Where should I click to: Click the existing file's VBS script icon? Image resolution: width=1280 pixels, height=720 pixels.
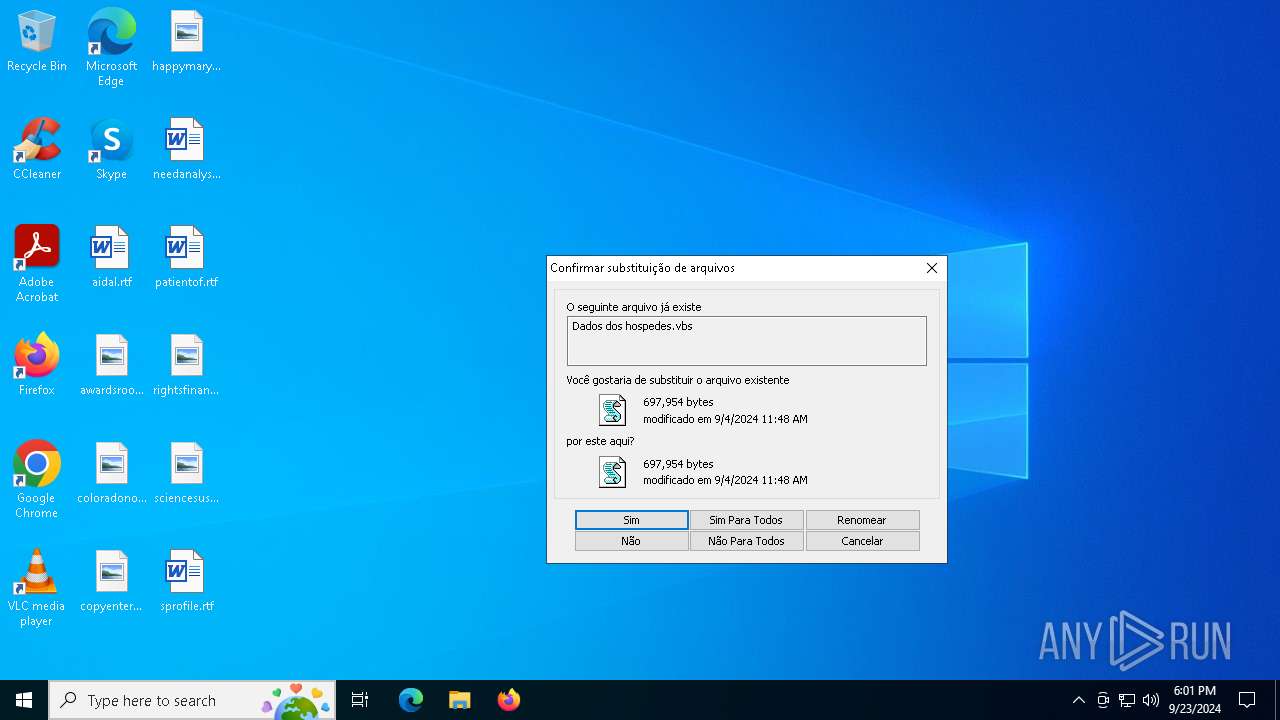coord(612,410)
